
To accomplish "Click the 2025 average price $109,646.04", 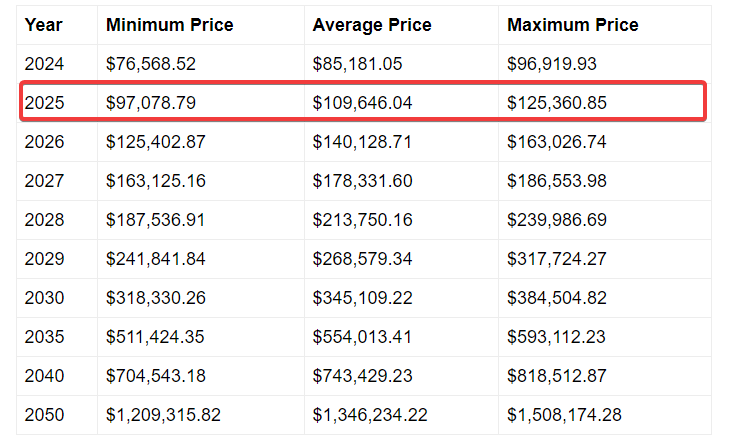I will coord(362,103).
